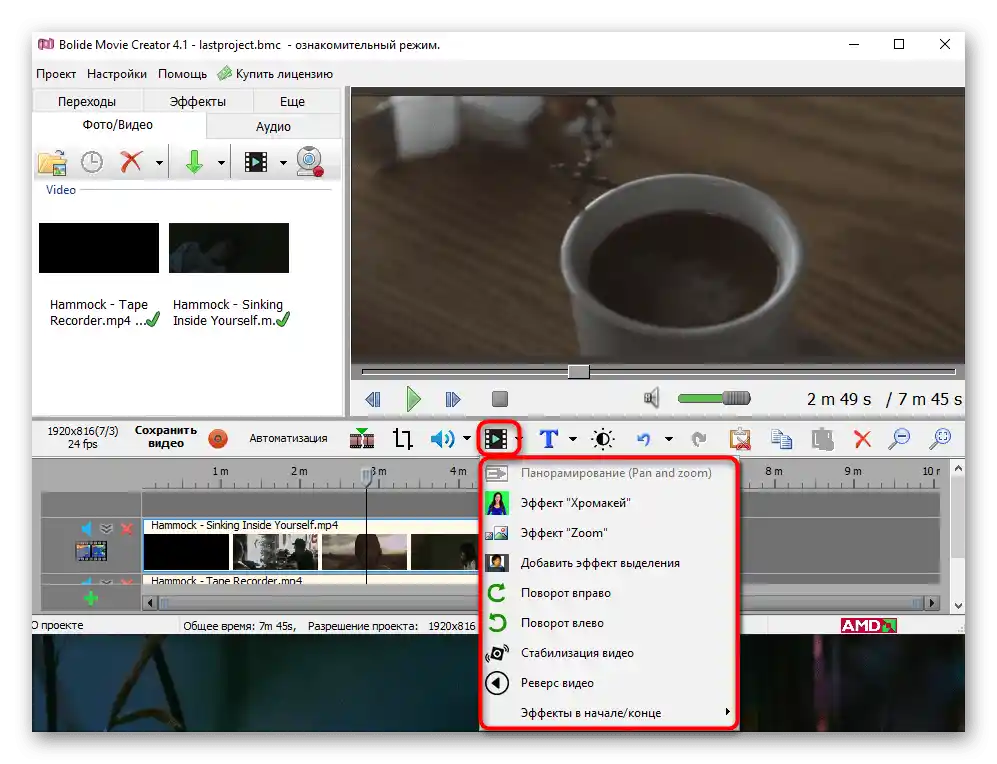Select Стабилизация видео menu item

(609, 653)
